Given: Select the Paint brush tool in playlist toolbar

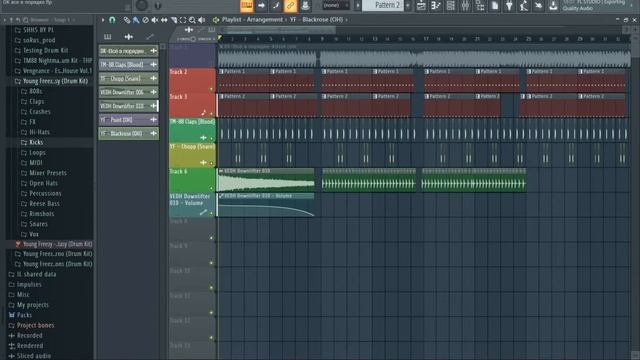Looking at the screenshot, I should 136,20.
